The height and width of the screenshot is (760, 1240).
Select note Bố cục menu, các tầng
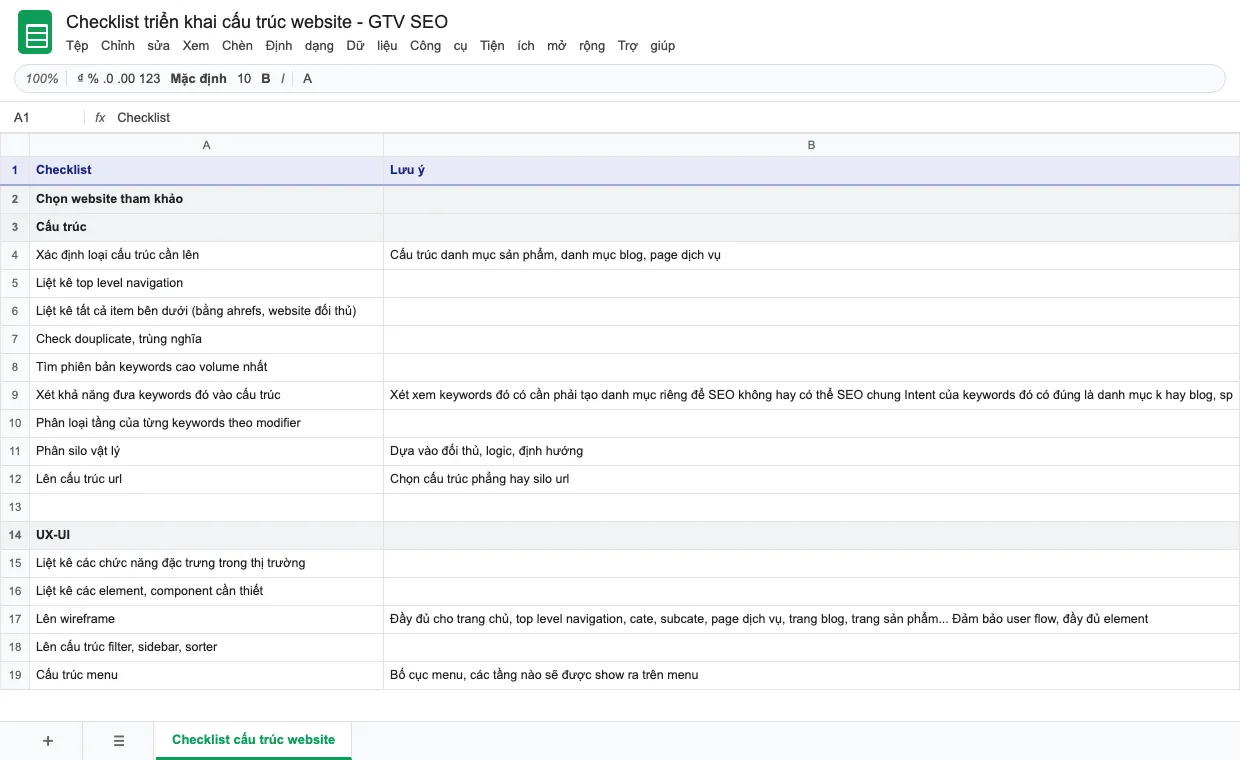tap(811, 675)
